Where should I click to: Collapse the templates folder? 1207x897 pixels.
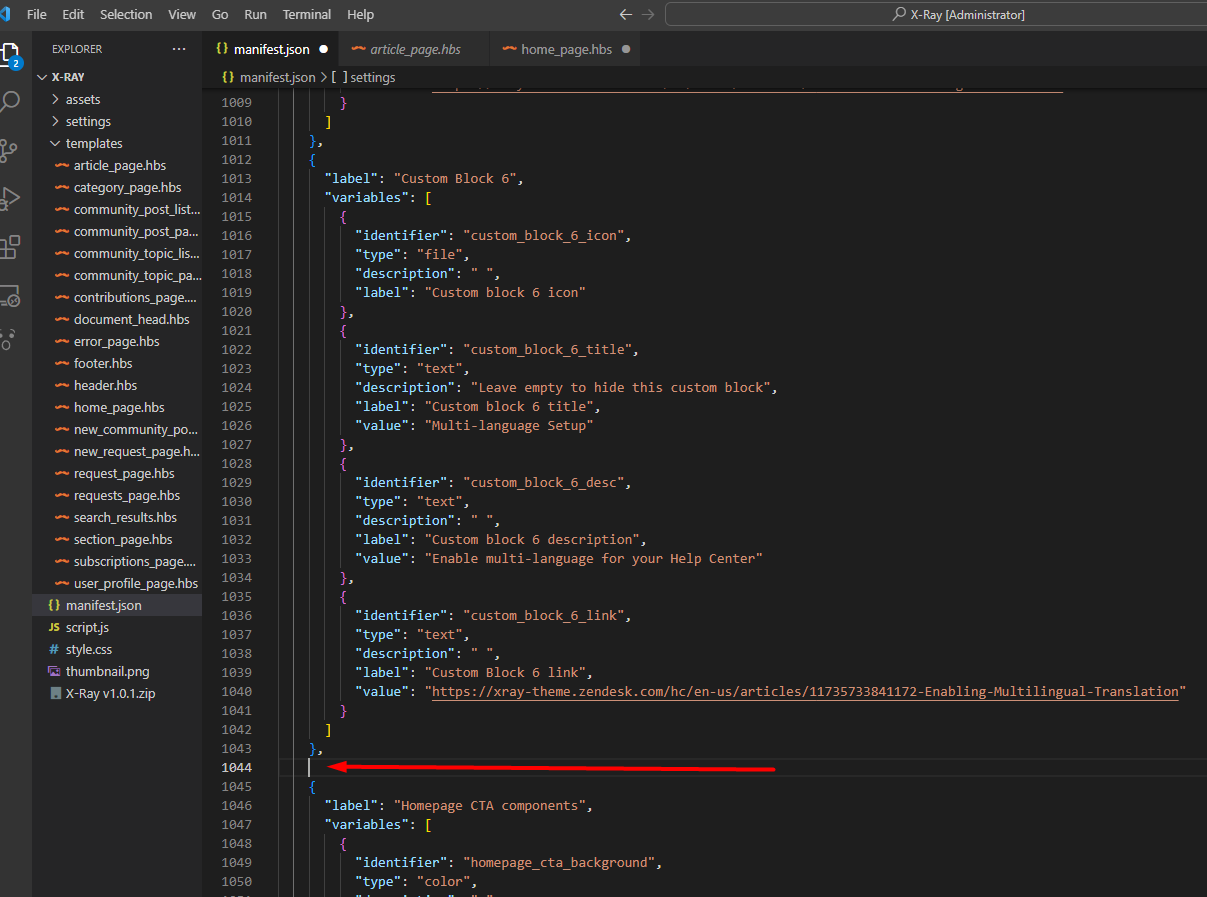click(93, 143)
